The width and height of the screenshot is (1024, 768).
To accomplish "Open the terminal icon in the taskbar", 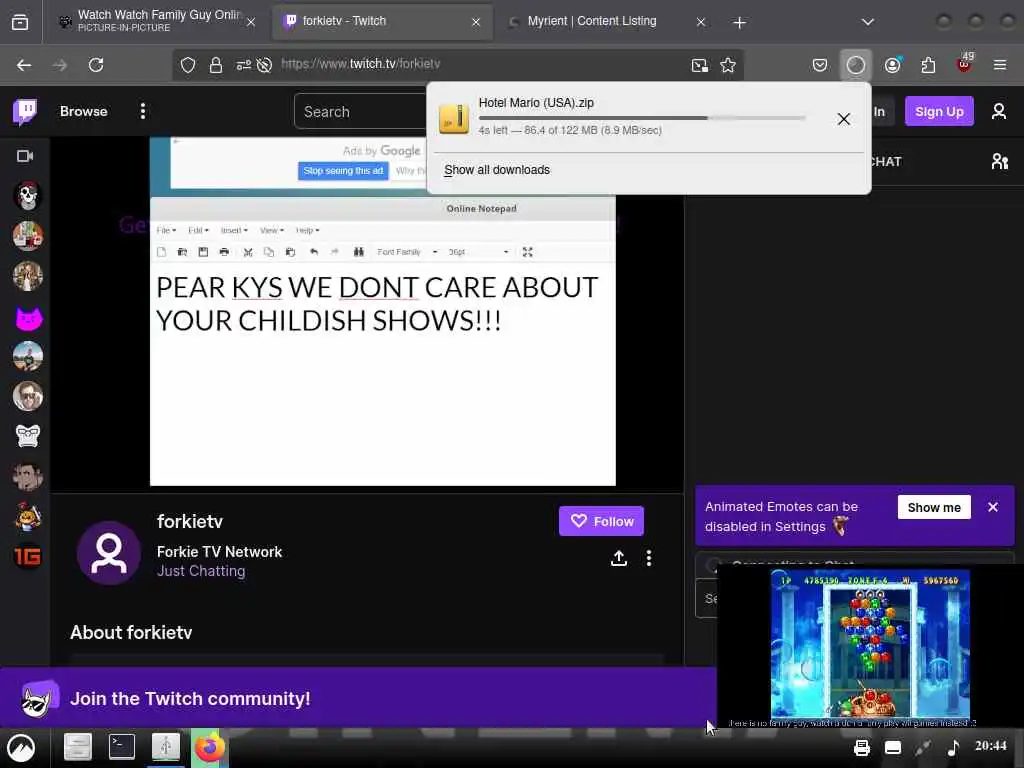I will coord(121,746).
